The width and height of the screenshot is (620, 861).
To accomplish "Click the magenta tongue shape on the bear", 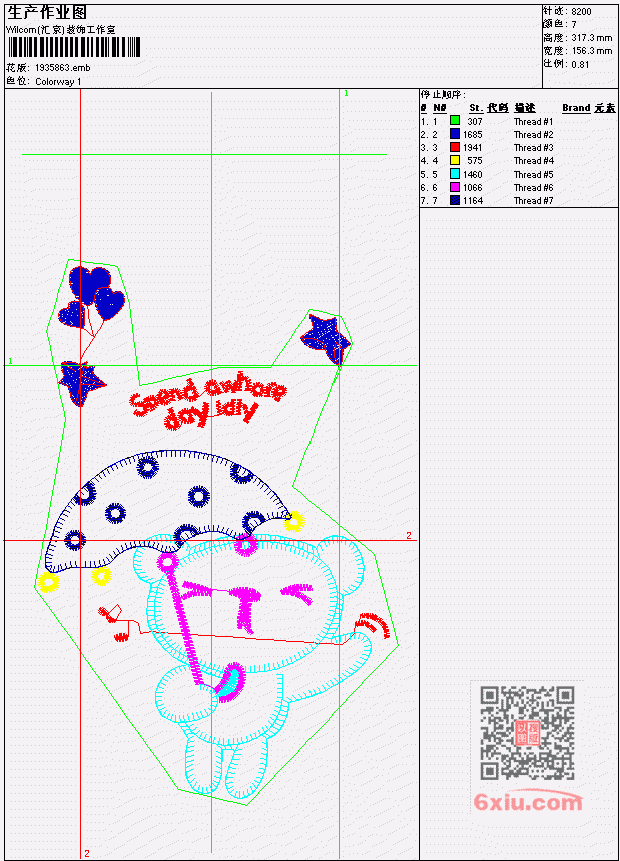I will tap(230, 681).
